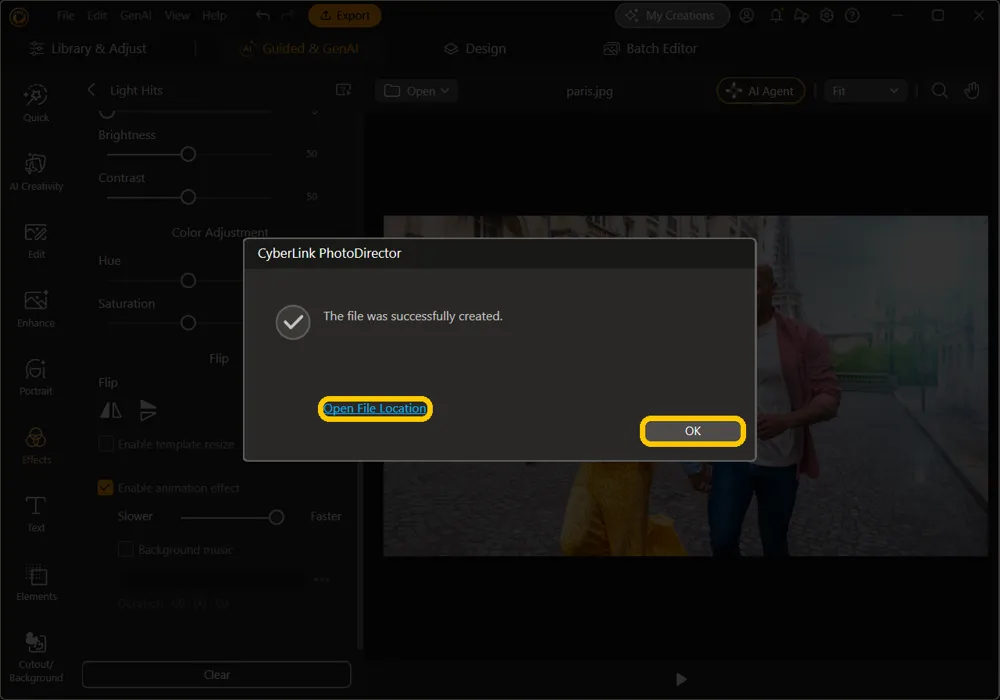Open the notifications bell icon

pyautogui.click(x=776, y=15)
